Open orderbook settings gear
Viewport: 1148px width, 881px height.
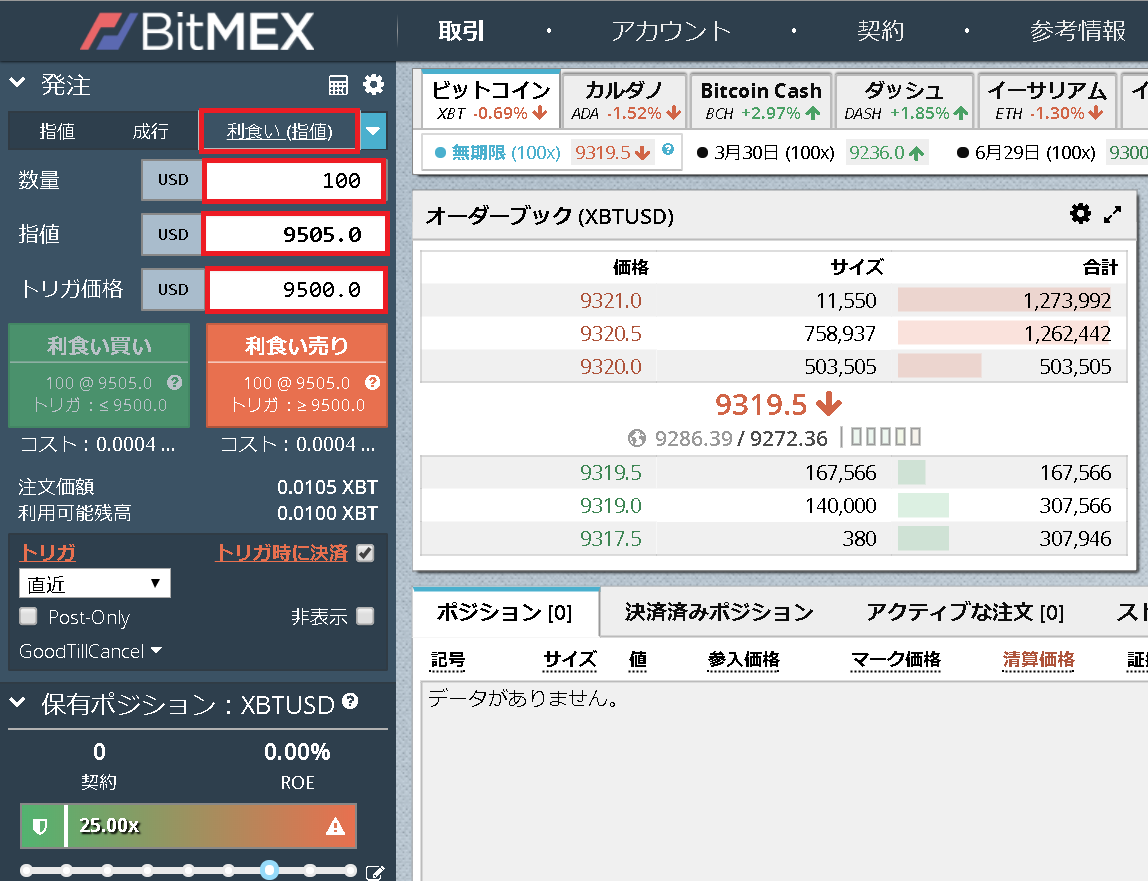pyautogui.click(x=1080, y=214)
